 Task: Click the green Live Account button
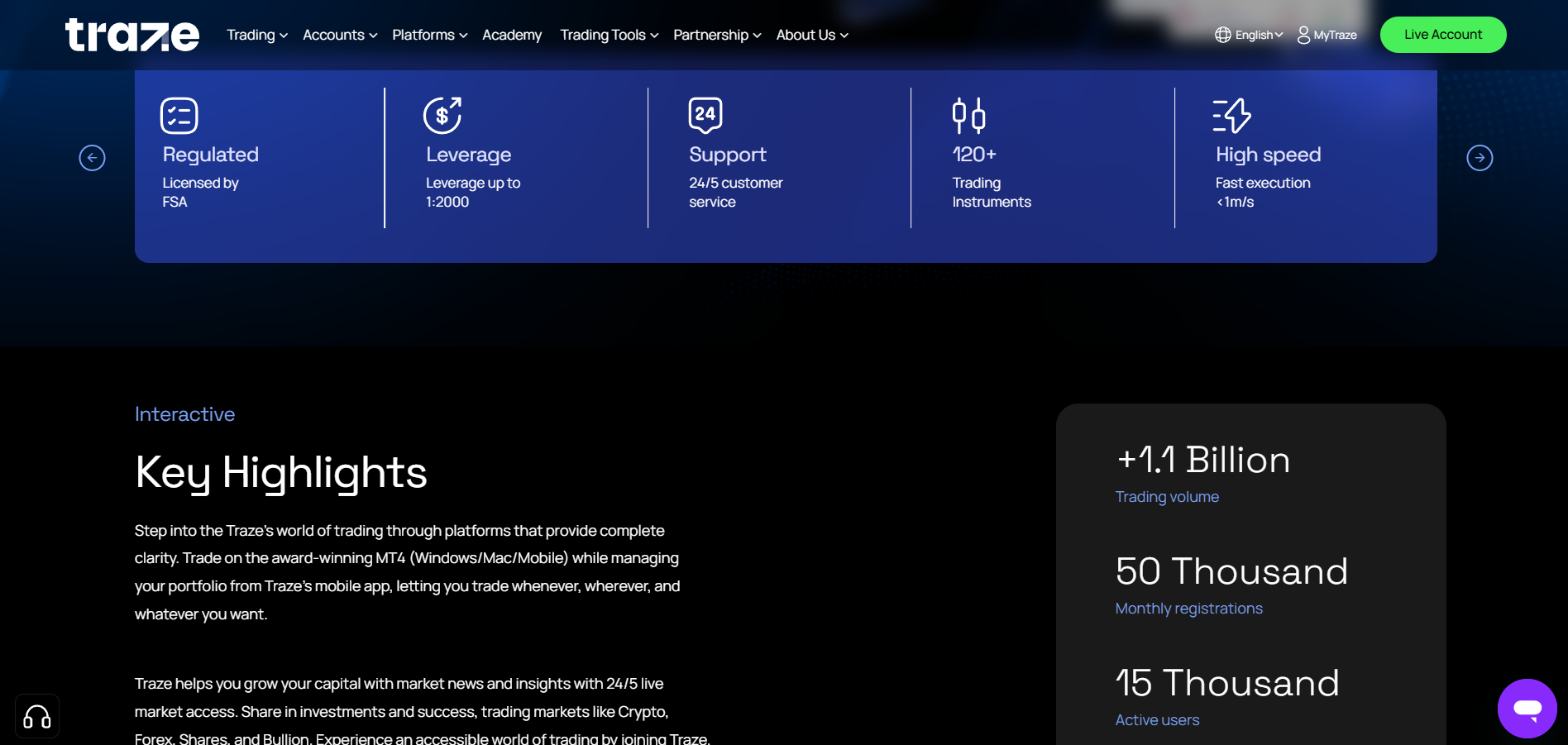click(1443, 35)
